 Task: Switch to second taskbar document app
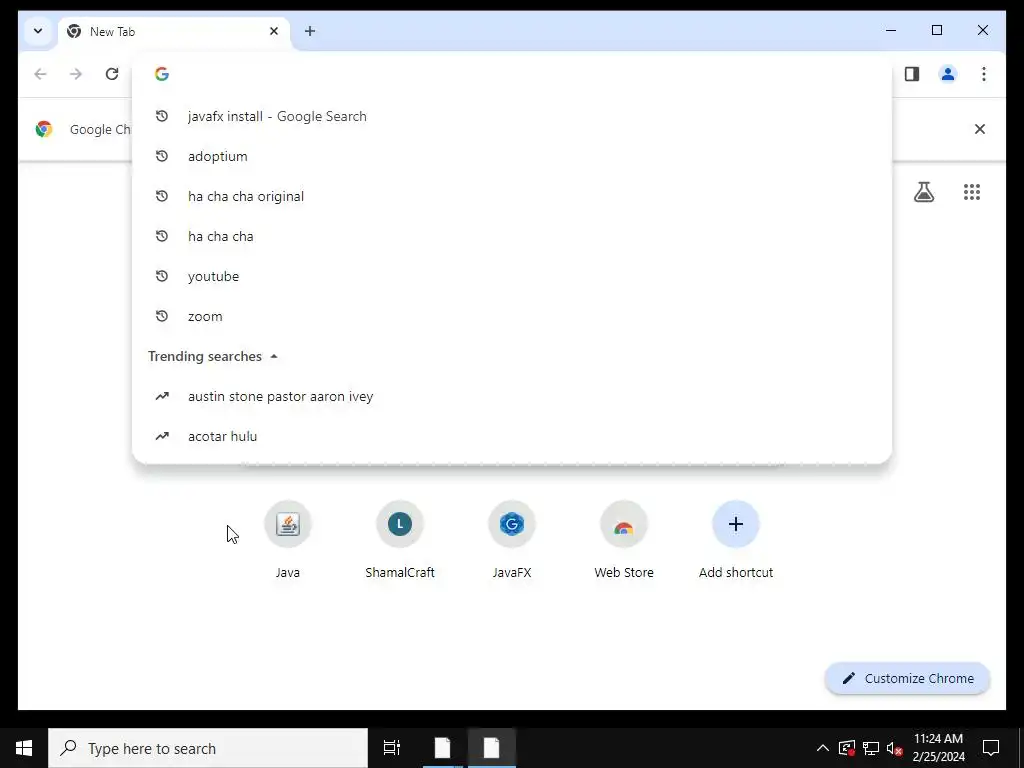point(491,748)
